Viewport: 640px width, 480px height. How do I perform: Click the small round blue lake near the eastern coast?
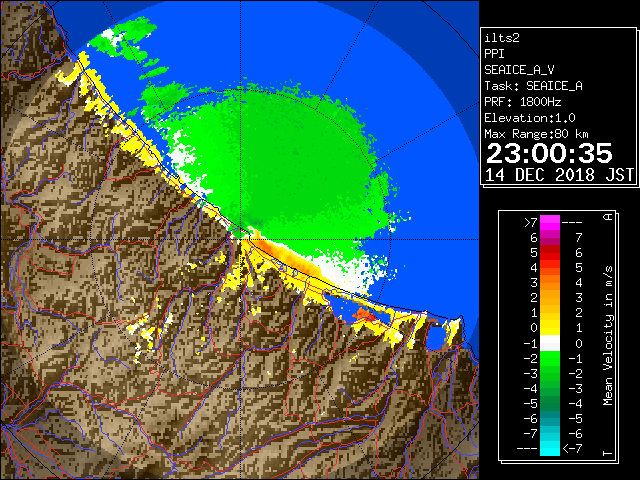(x=435, y=337)
